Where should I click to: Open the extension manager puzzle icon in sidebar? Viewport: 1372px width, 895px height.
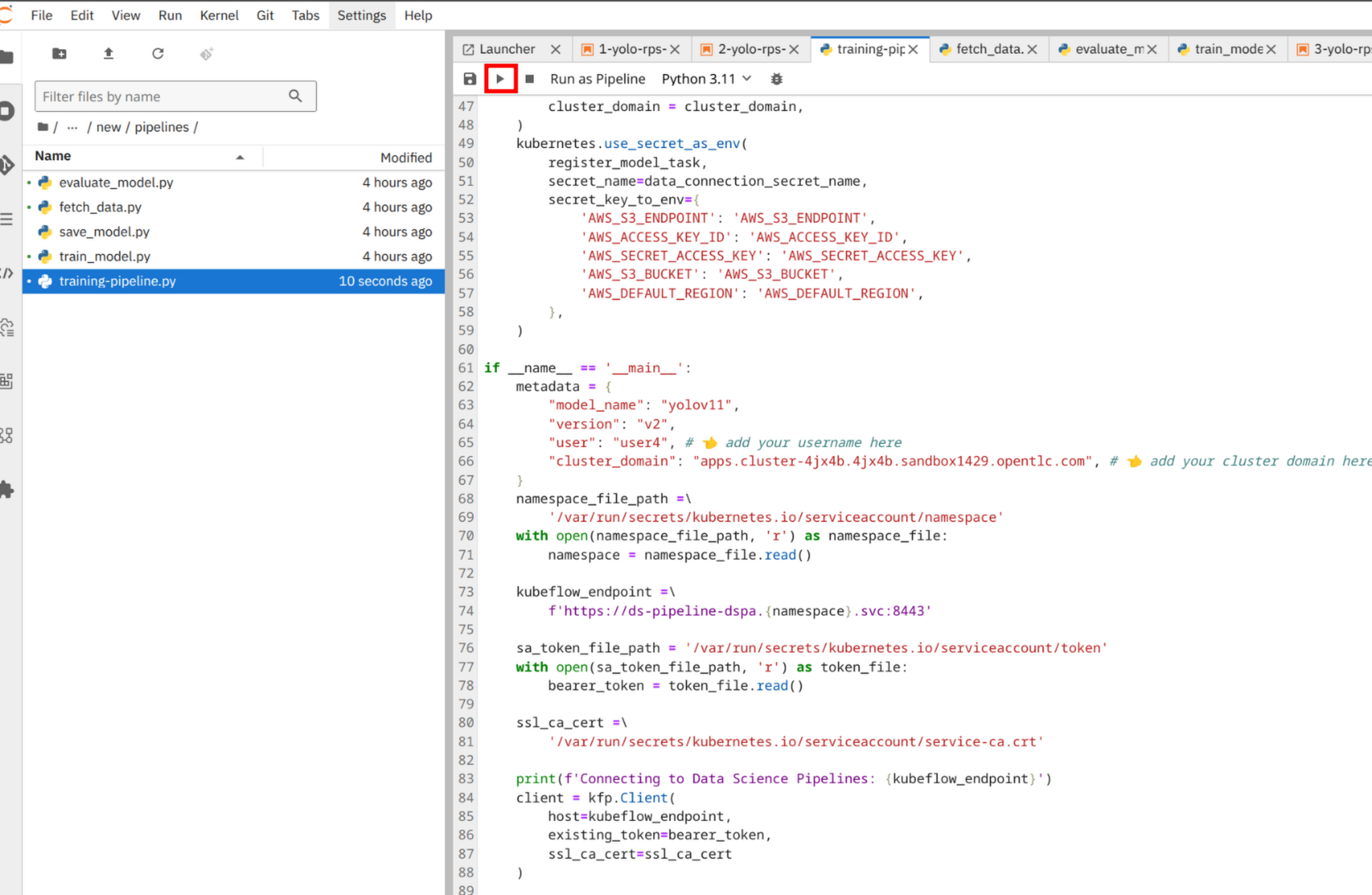(x=7, y=489)
